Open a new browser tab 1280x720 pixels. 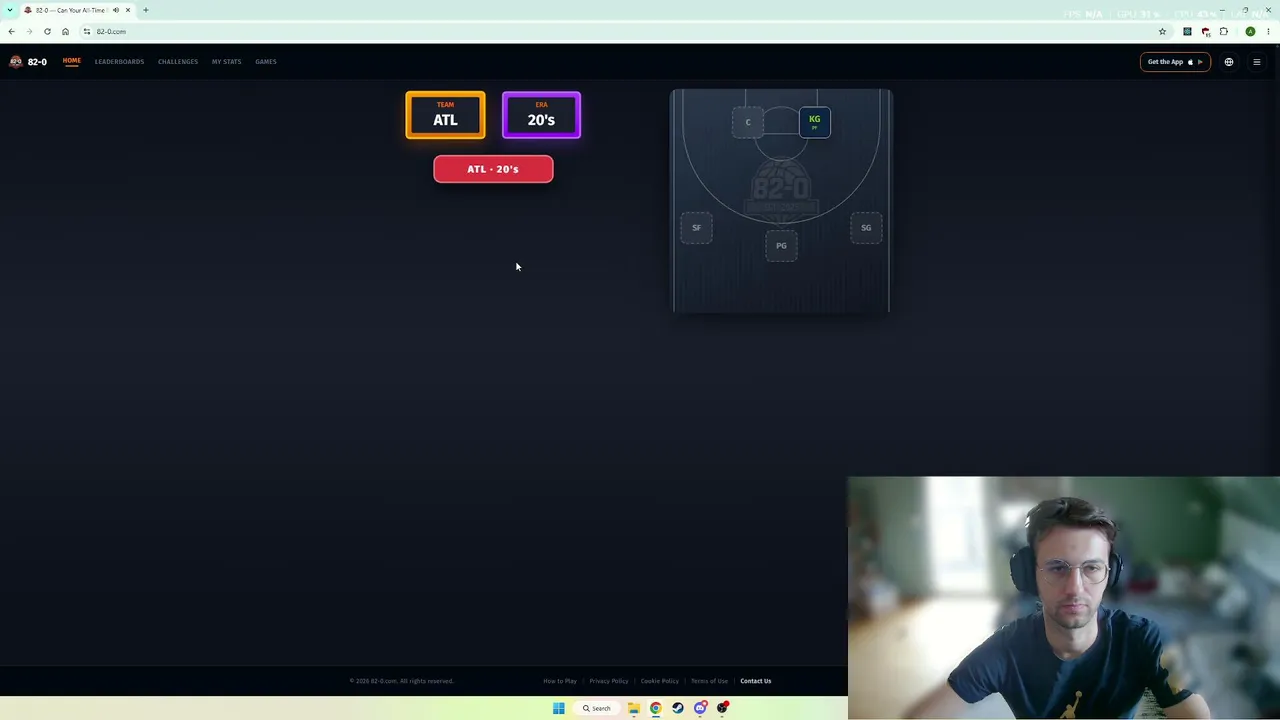[x=146, y=10]
